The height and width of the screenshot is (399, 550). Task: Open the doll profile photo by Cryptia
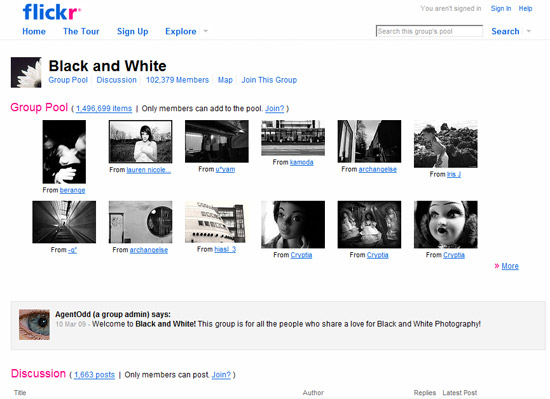[293, 224]
